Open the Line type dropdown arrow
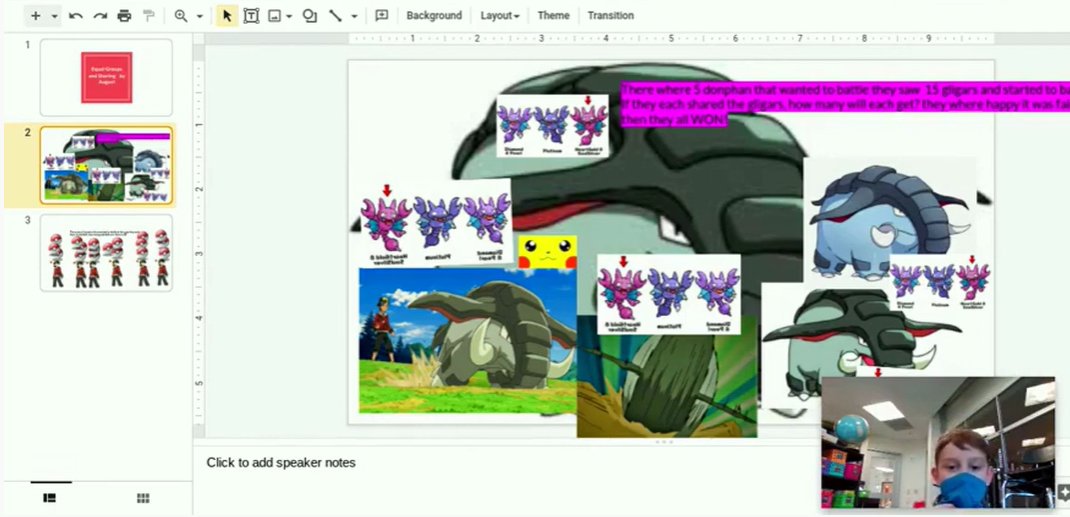 (x=353, y=16)
